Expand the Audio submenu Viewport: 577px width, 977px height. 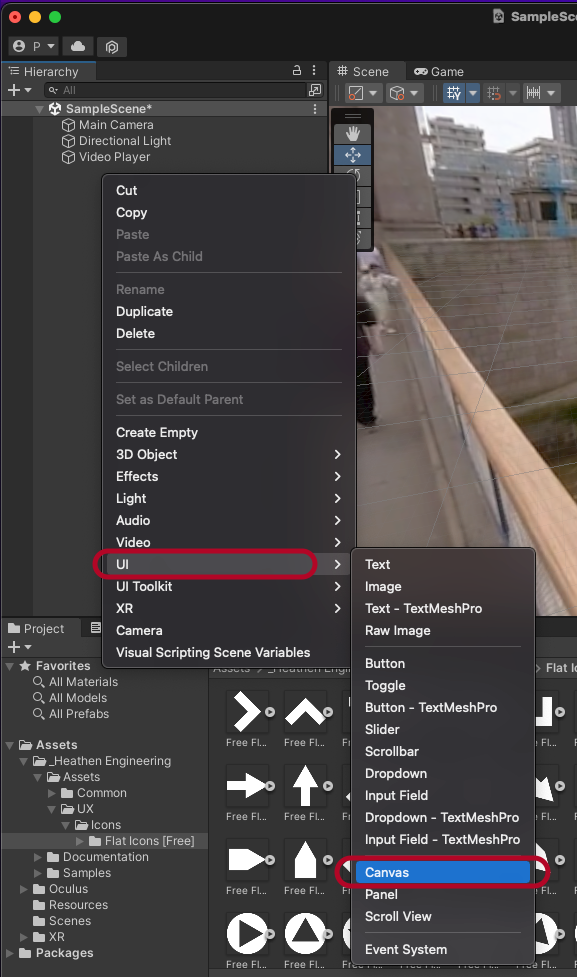click(229, 520)
